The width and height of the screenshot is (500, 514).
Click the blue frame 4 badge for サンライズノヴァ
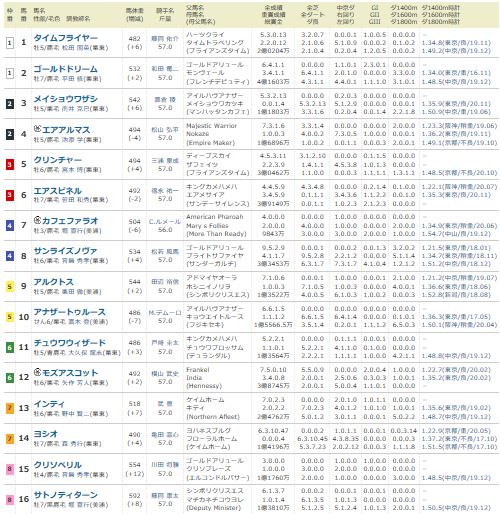tap(10, 256)
